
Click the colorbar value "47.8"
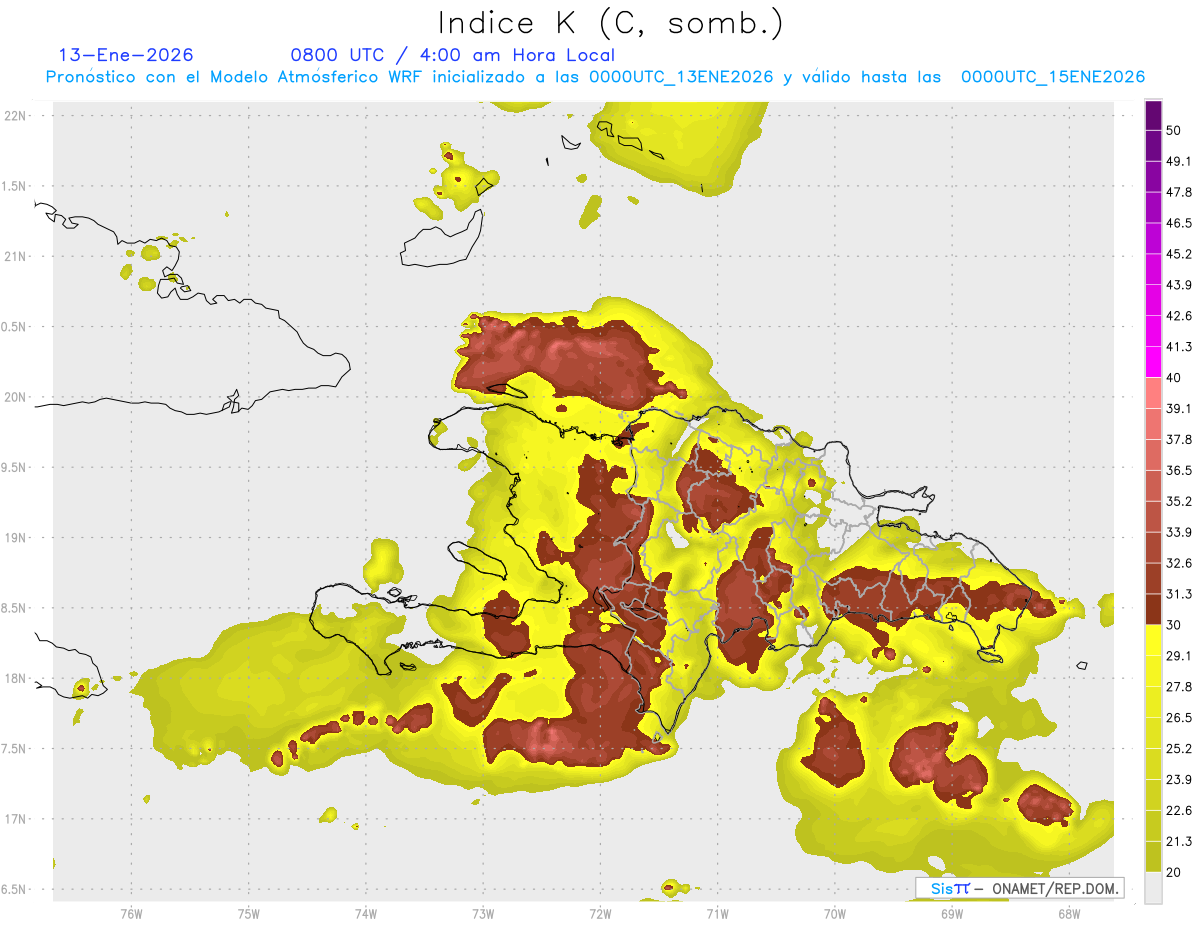[x=1179, y=192]
